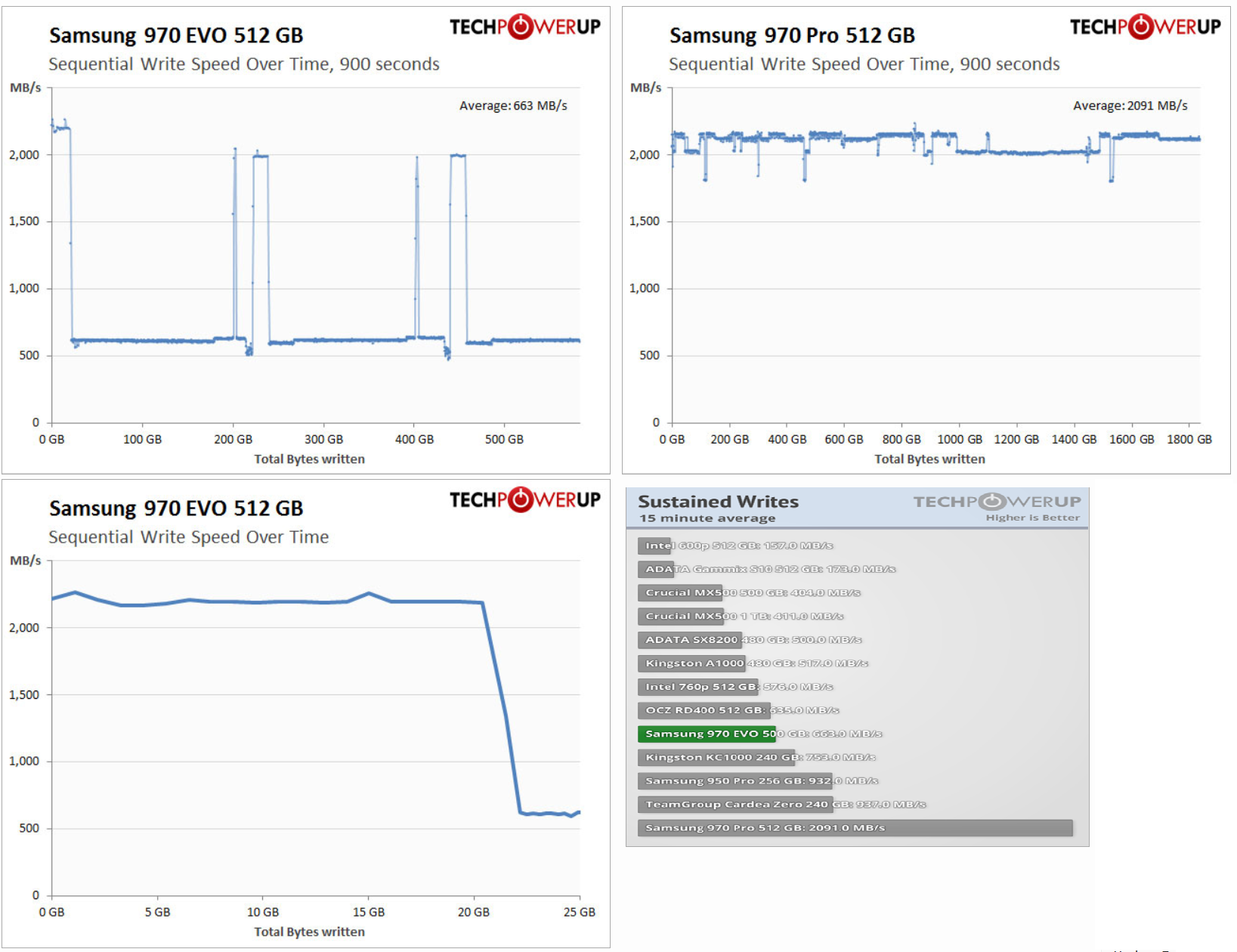Click the Sustained Writes bar chart image
The width and height of the screenshot is (1237, 952).
(x=857, y=666)
